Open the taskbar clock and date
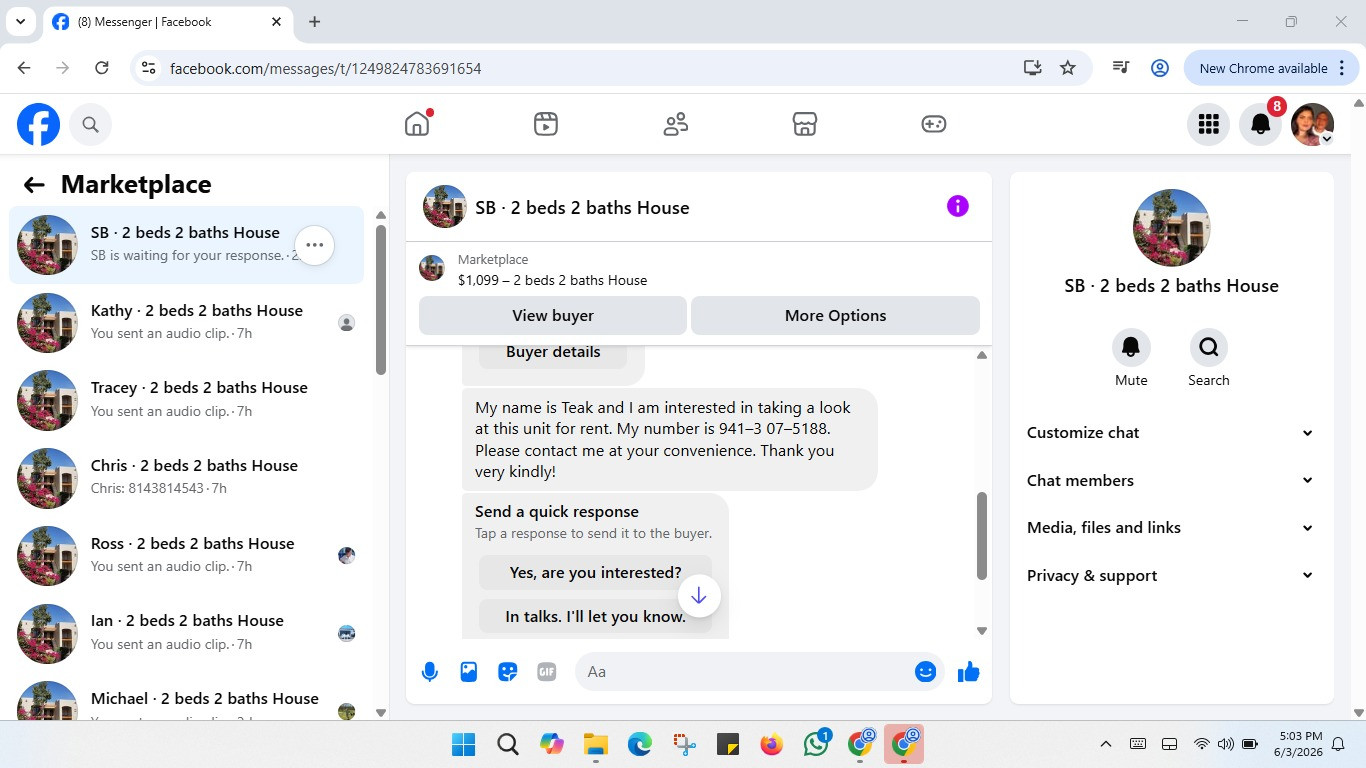The image size is (1366, 768). pyautogui.click(x=1299, y=744)
